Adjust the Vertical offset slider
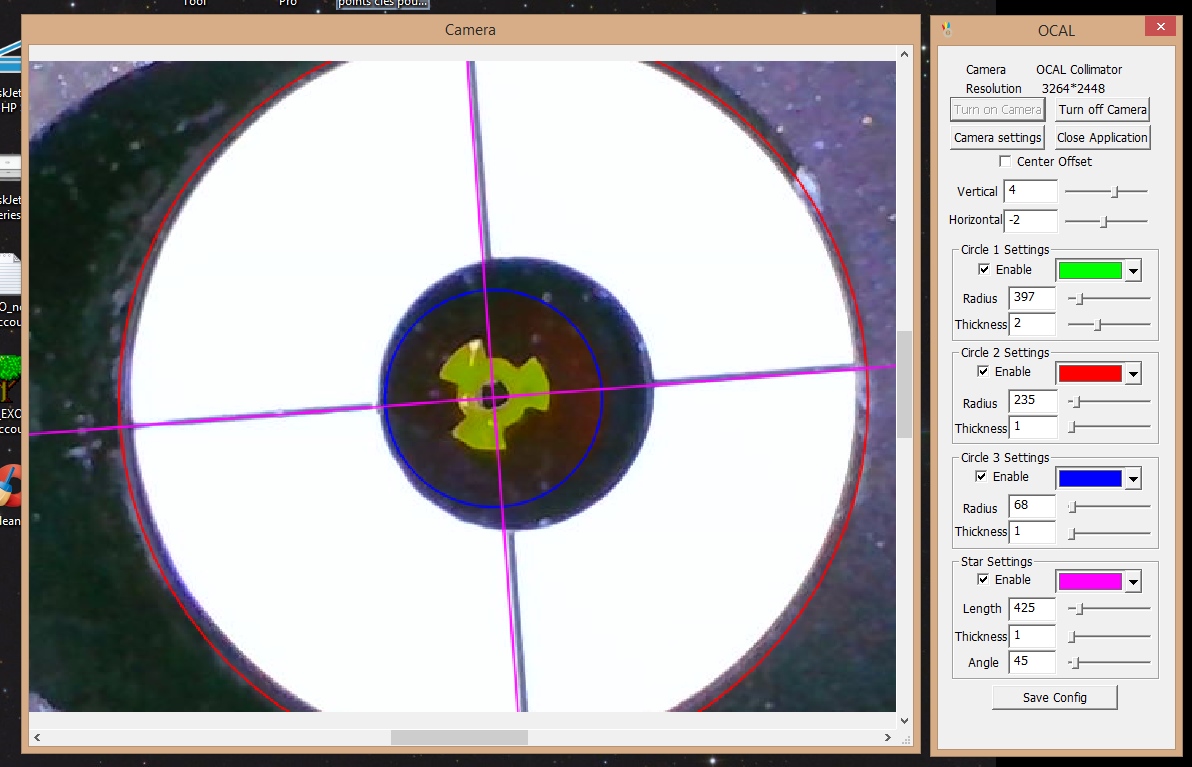The height and width of the screenshot is (767, 1192). (1106, 192)
